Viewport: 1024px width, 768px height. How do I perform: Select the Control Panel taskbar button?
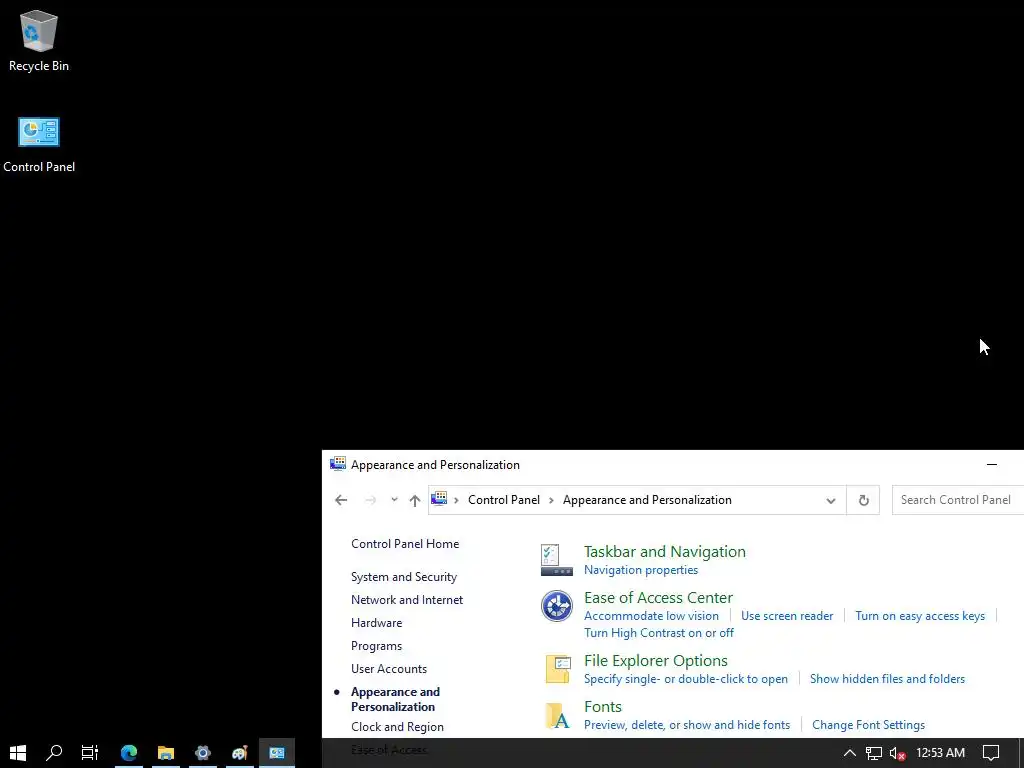pos(277,753)
